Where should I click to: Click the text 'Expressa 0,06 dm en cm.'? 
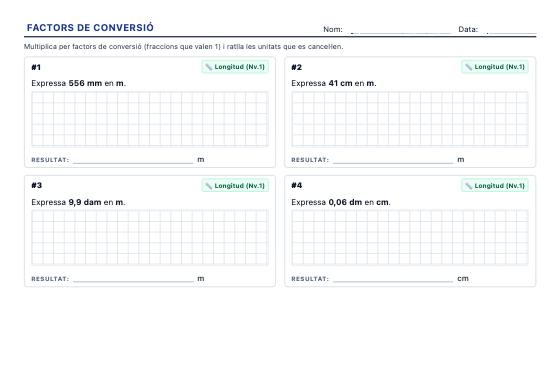tap(341, 202)
